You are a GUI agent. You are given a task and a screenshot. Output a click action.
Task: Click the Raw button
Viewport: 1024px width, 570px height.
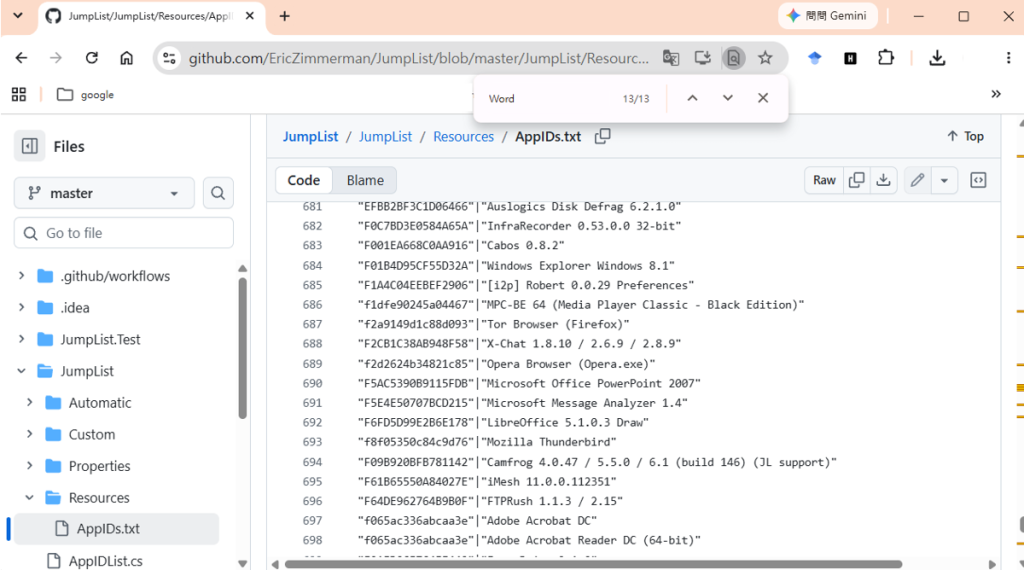[824, 180]
